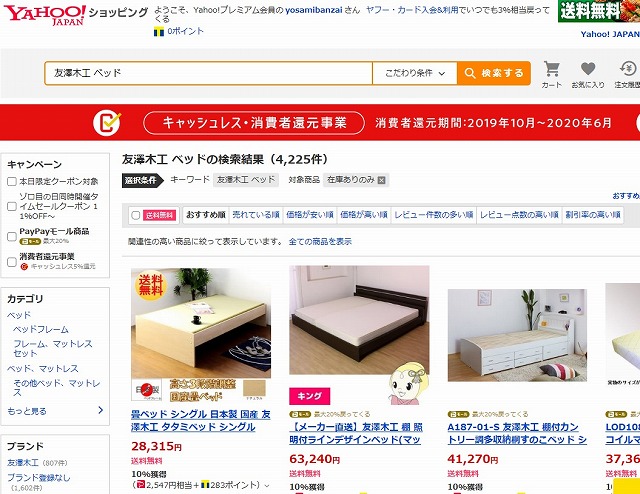
Task: Tick the 消費者還元事業 checkbox
Action: (x=12, y=262)
